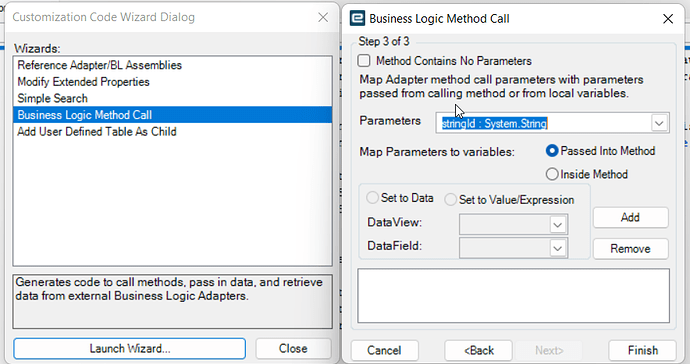Click the Launch Wizard button

pyautogui.click(x=129, y=349)
